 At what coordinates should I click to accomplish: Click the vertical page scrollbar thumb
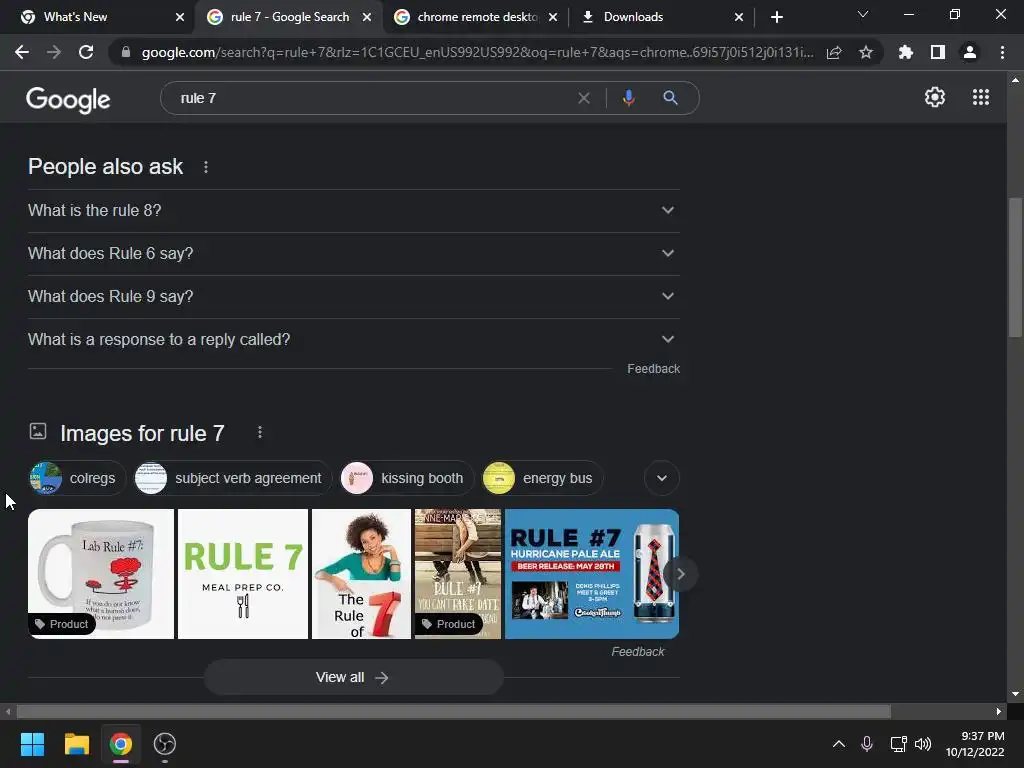pos(1015,268)
